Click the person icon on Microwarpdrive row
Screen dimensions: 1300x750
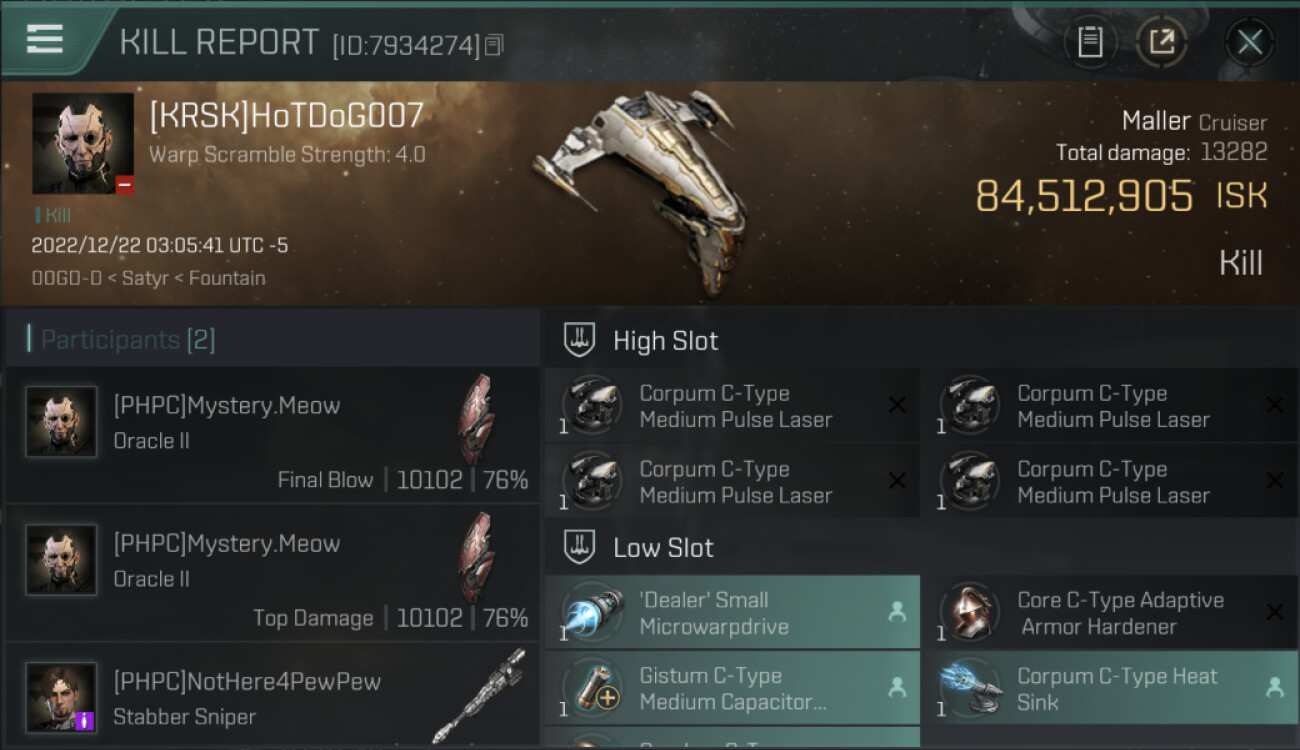coord(897,612)
